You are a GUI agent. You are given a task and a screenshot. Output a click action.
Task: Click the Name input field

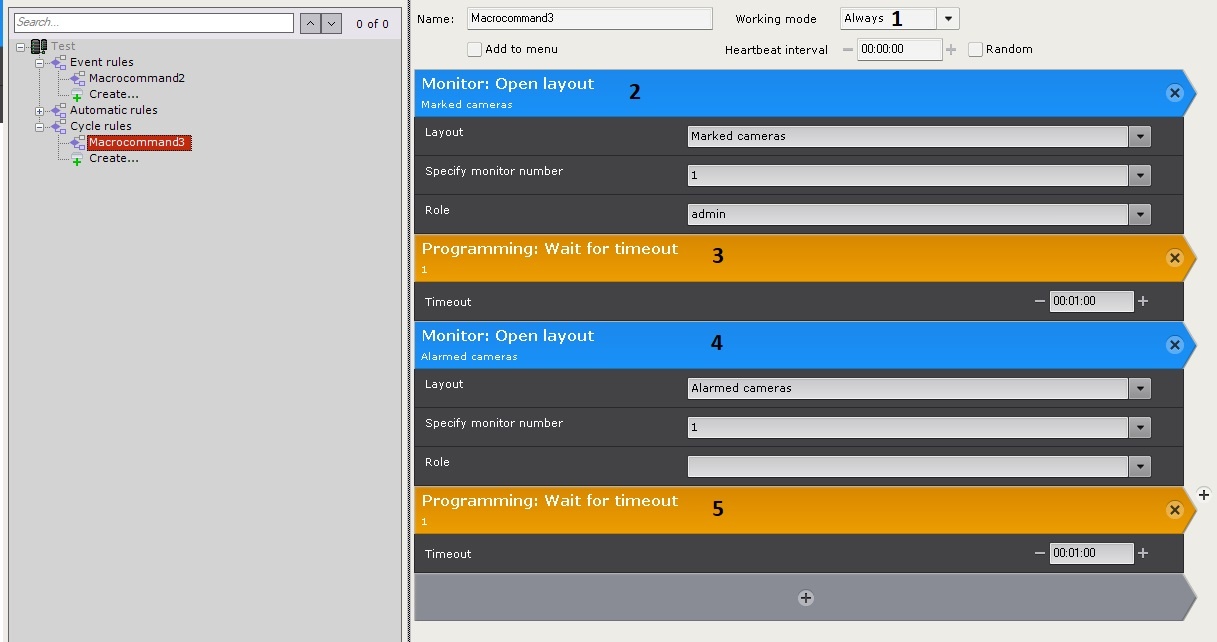(589, 19)
